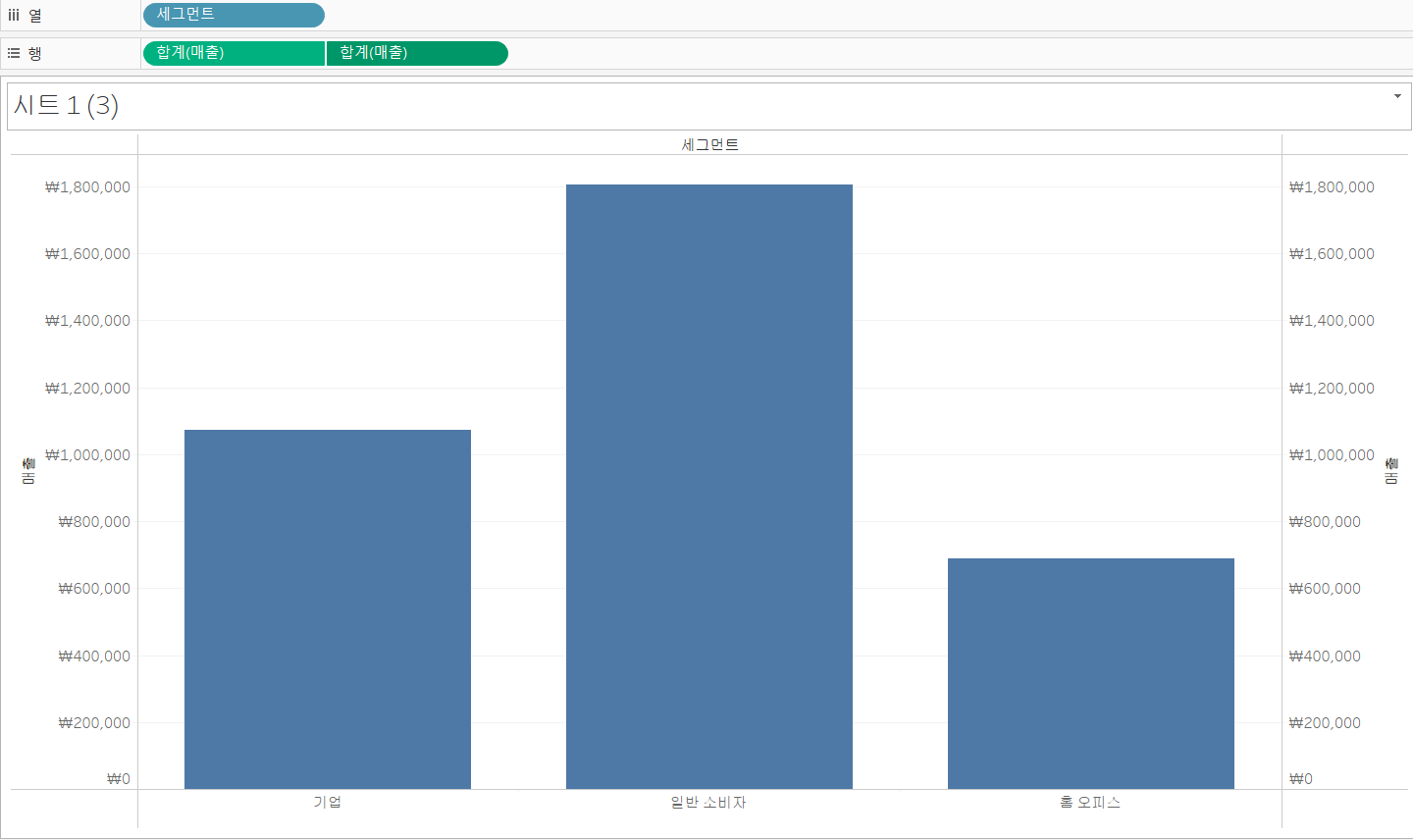This screenshot has height=840, width=1413.
Task: Click the 매출 title of the left axis
Action: tap(28, 470)
